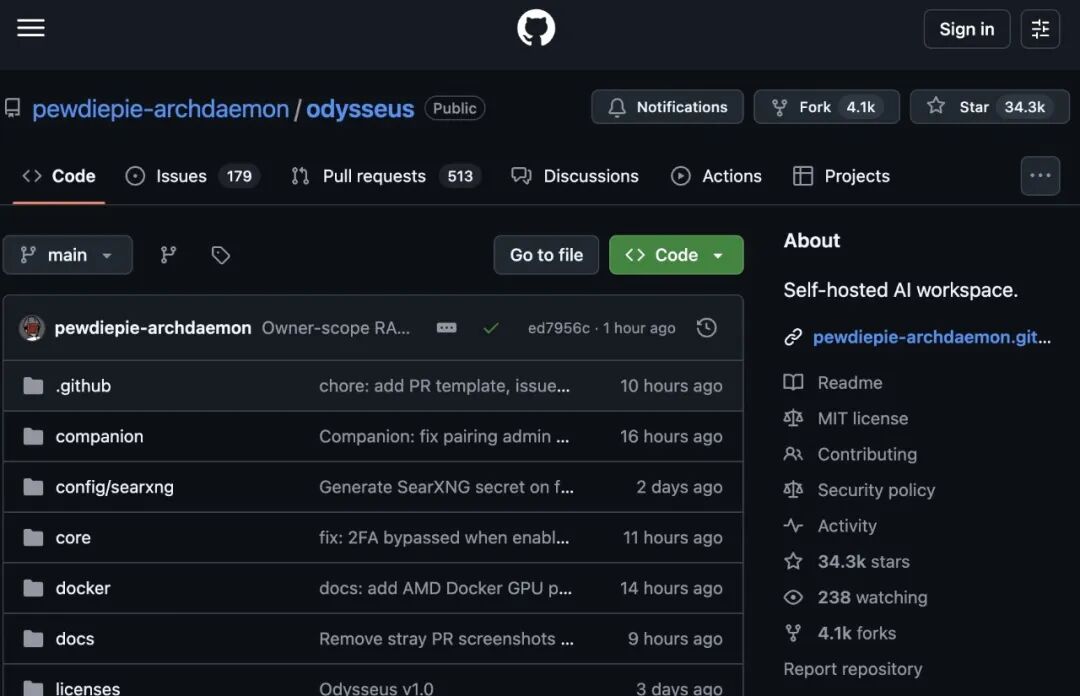
Task: Click folder icon beside config/searxng
Action: tap(33, 487)
